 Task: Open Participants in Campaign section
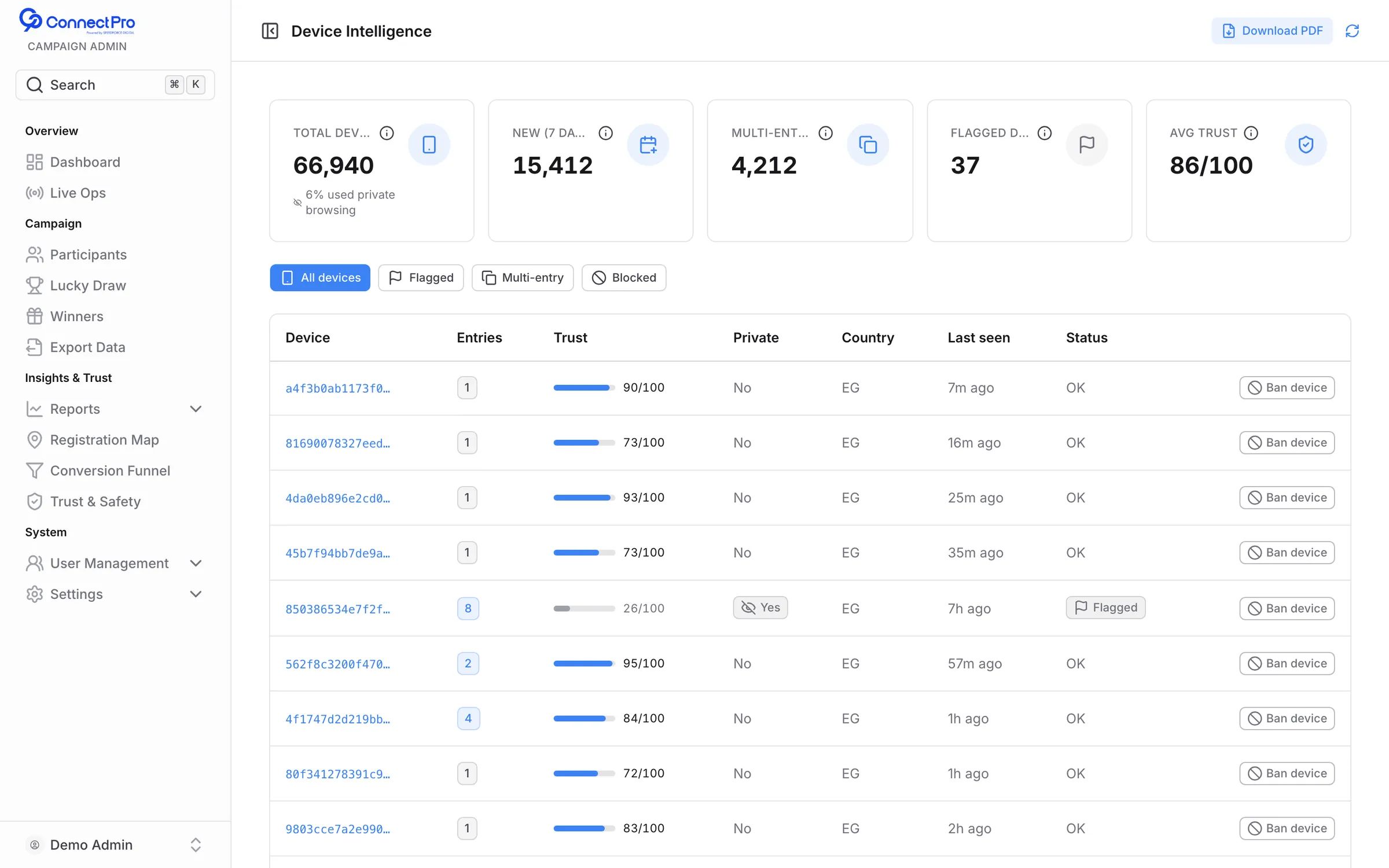point(115,255)
